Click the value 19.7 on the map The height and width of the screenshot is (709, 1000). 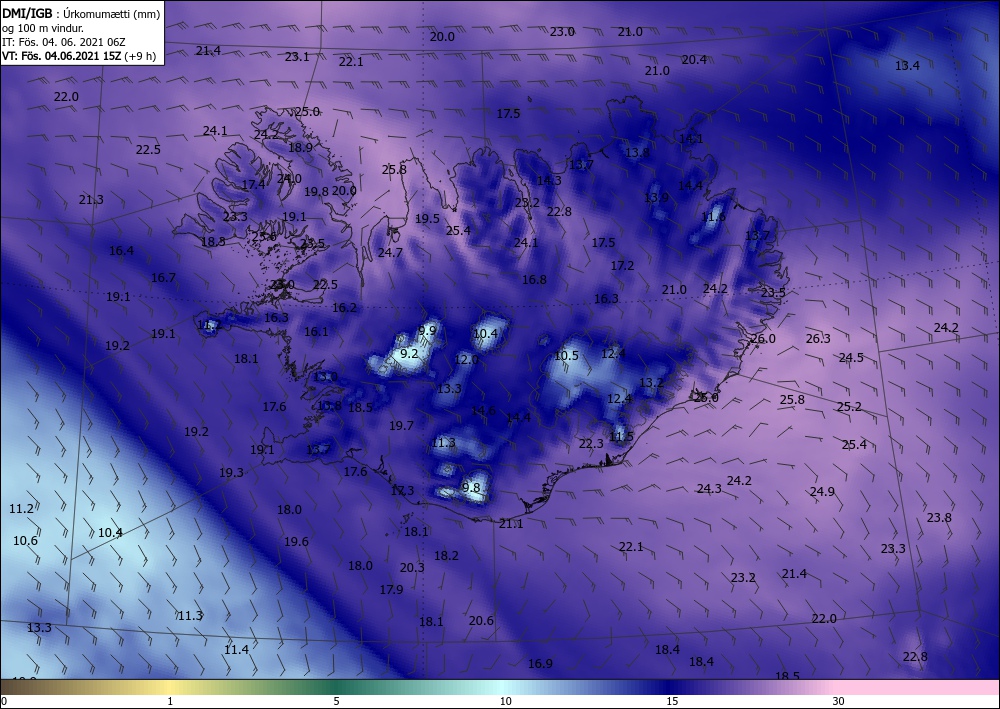pyautogui.click(x=401, y=425)
